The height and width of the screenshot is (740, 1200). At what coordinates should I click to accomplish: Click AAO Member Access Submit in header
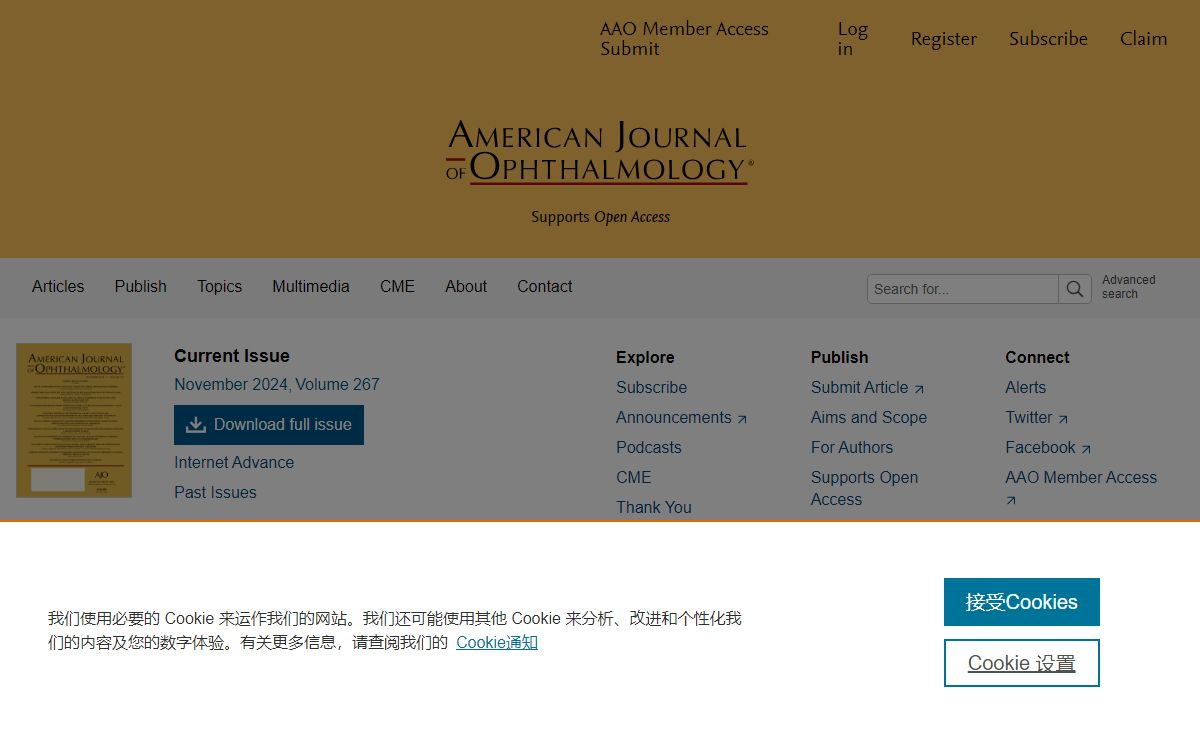(x=684, y=39)
